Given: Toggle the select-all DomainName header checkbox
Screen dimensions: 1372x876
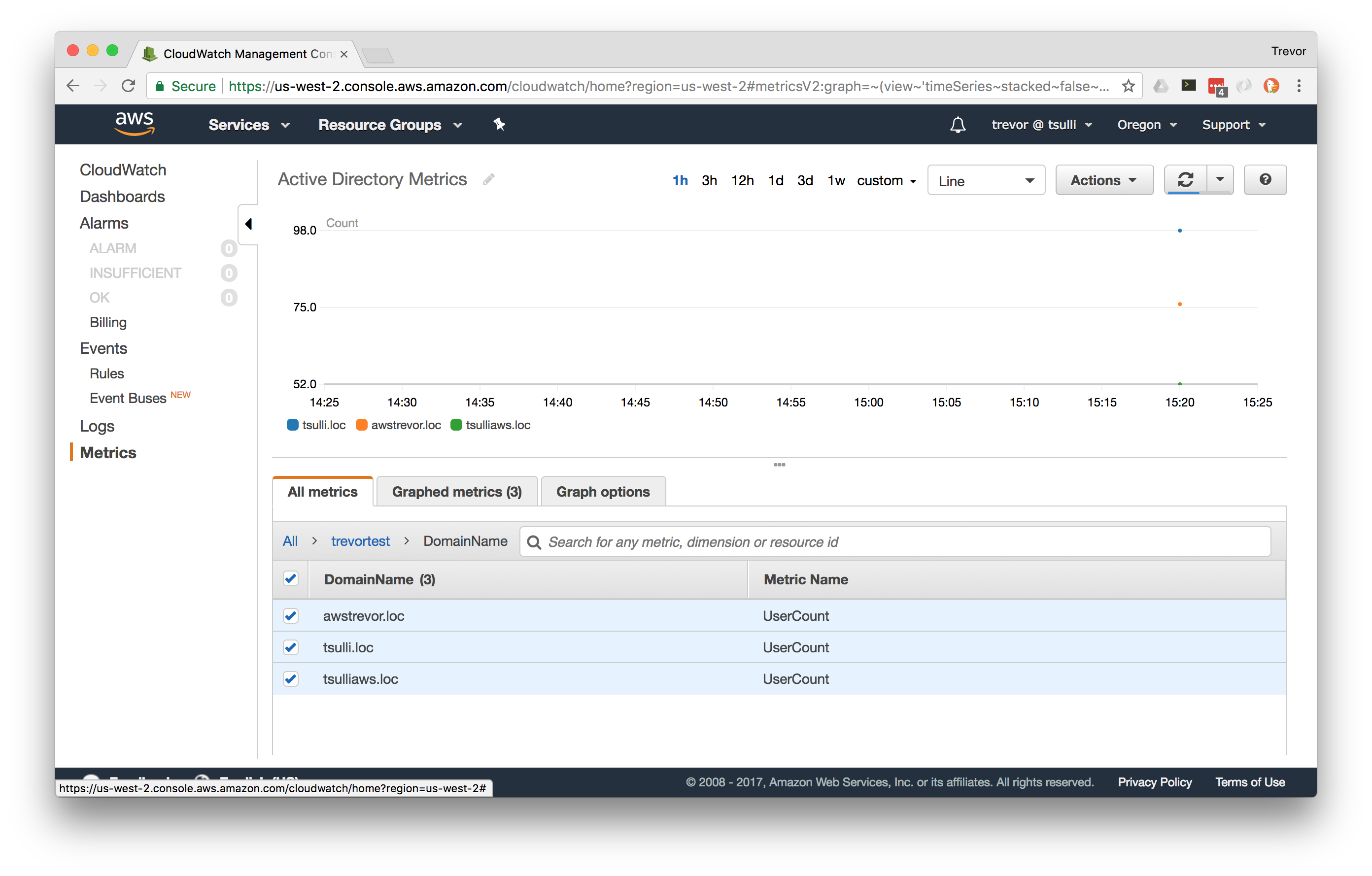Looking at the screenshot, I should (x=291, y=579).
